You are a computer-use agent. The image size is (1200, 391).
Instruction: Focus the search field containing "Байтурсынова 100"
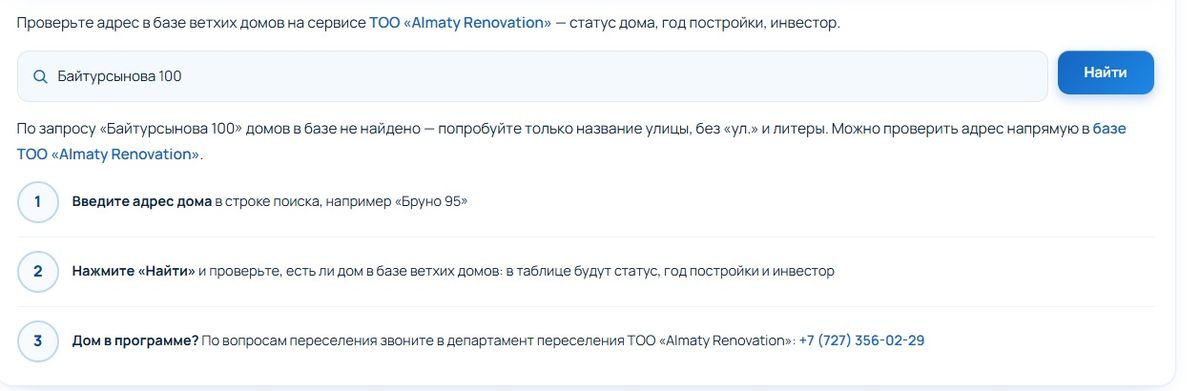point(532,77)
